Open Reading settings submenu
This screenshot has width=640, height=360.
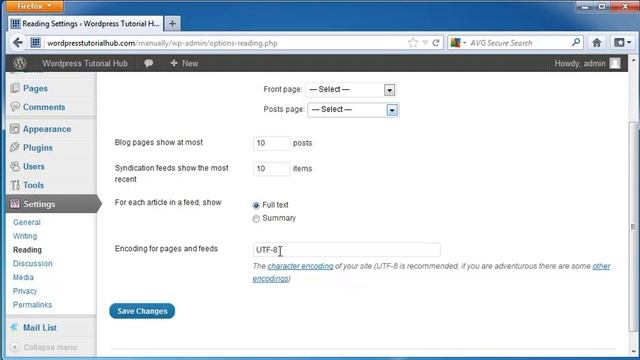point(27,250)
